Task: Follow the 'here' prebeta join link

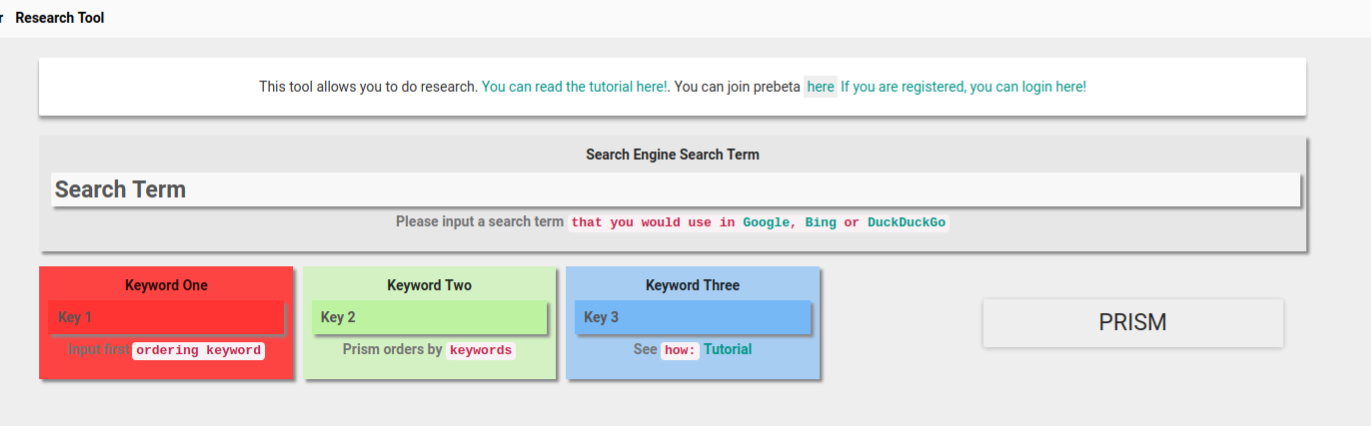Action: click(x=821, y=87)
